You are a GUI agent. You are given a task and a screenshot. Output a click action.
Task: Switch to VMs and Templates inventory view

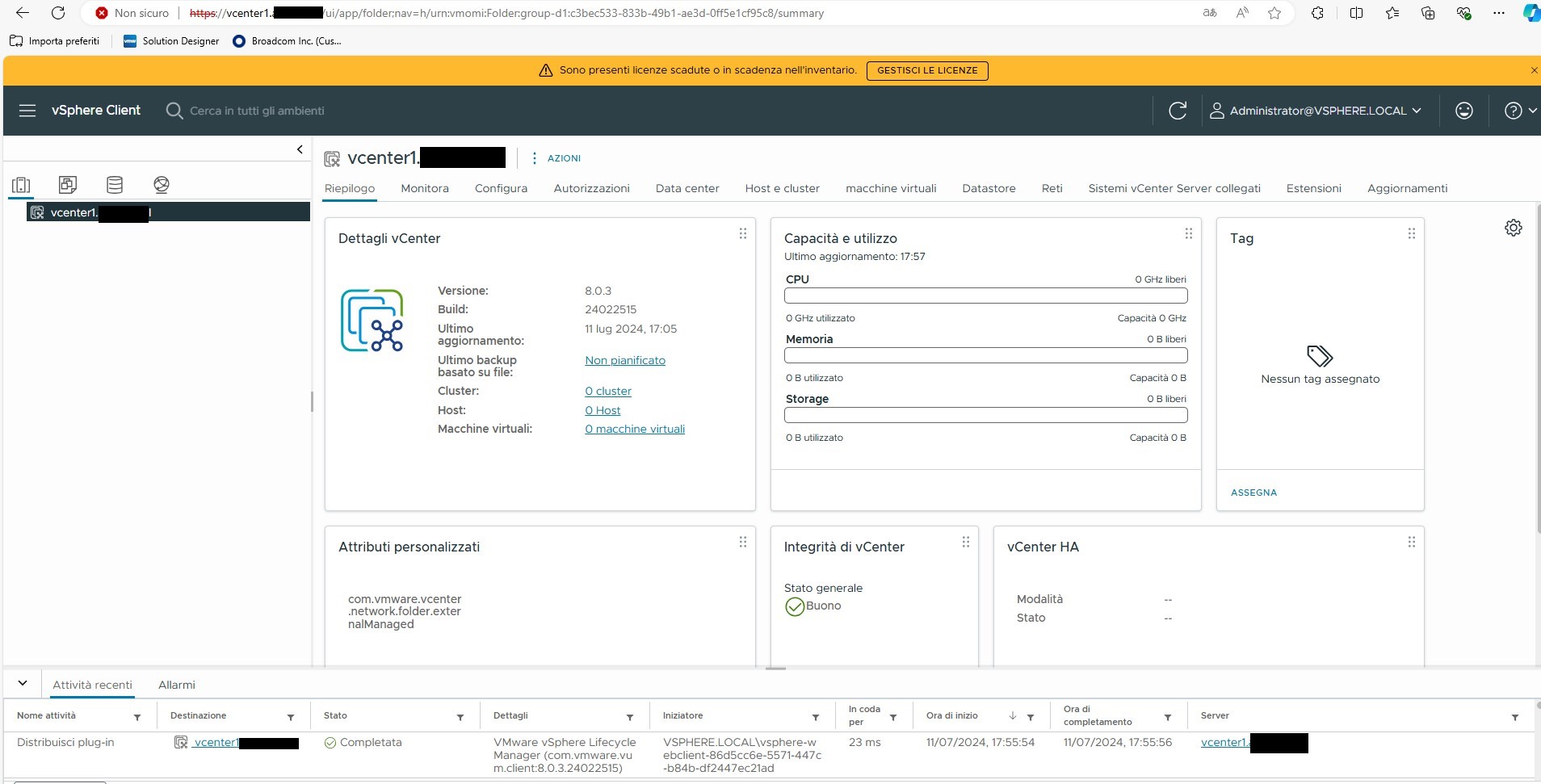pos(68,185)
